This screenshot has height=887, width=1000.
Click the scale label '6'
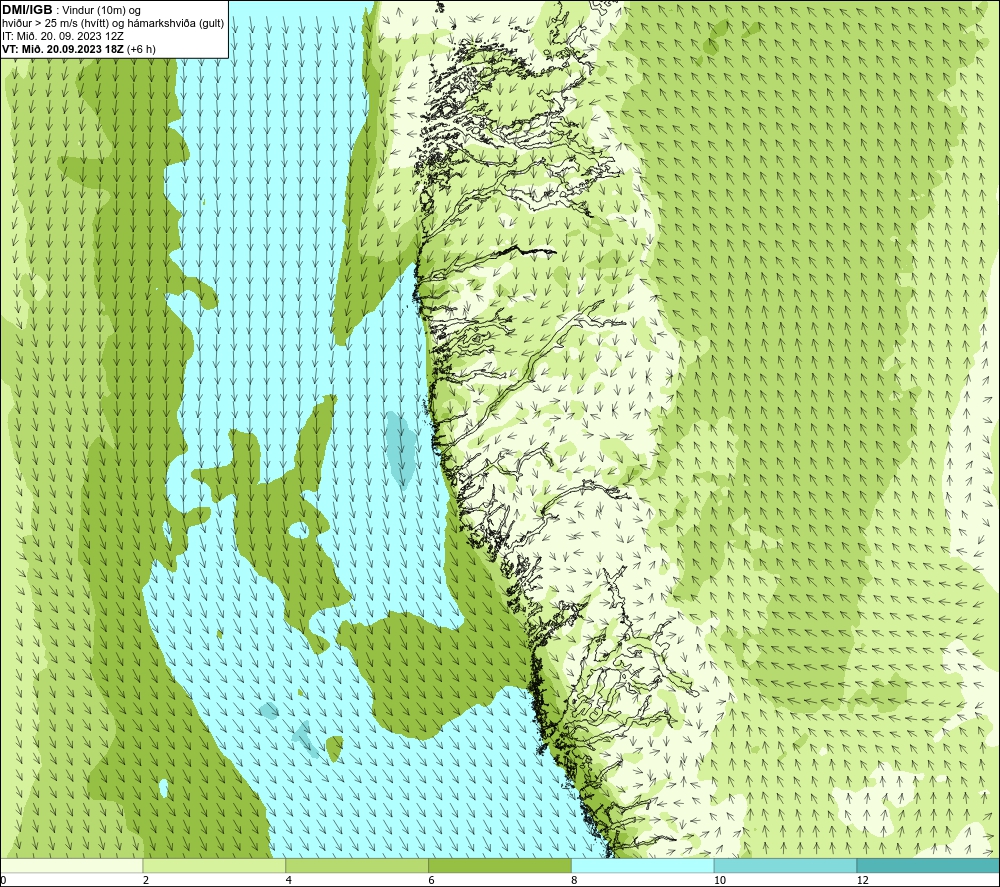(x=432, y=880)
